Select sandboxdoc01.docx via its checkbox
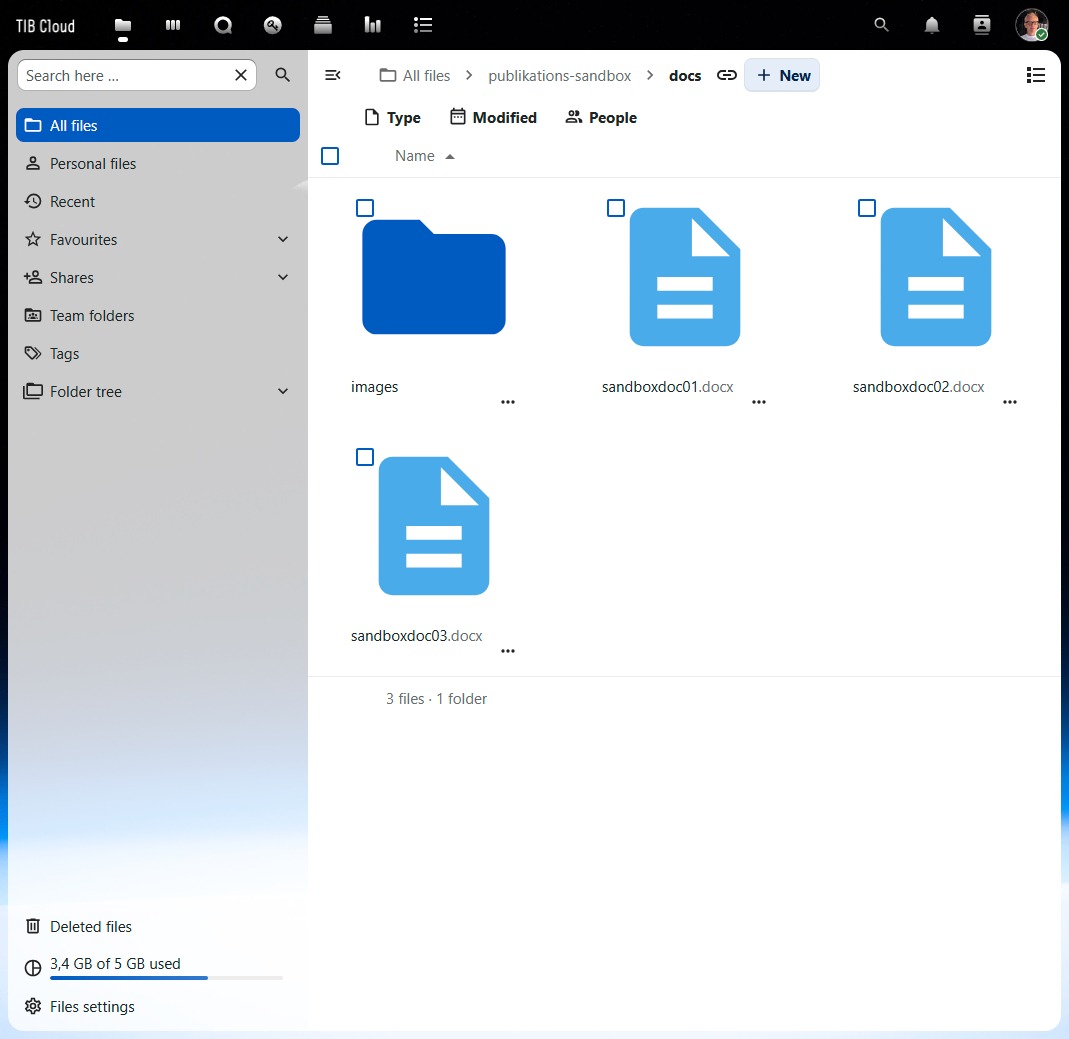Viewport: 1069px width, 1039px height. pyautogui.click(x=615, y=208)
